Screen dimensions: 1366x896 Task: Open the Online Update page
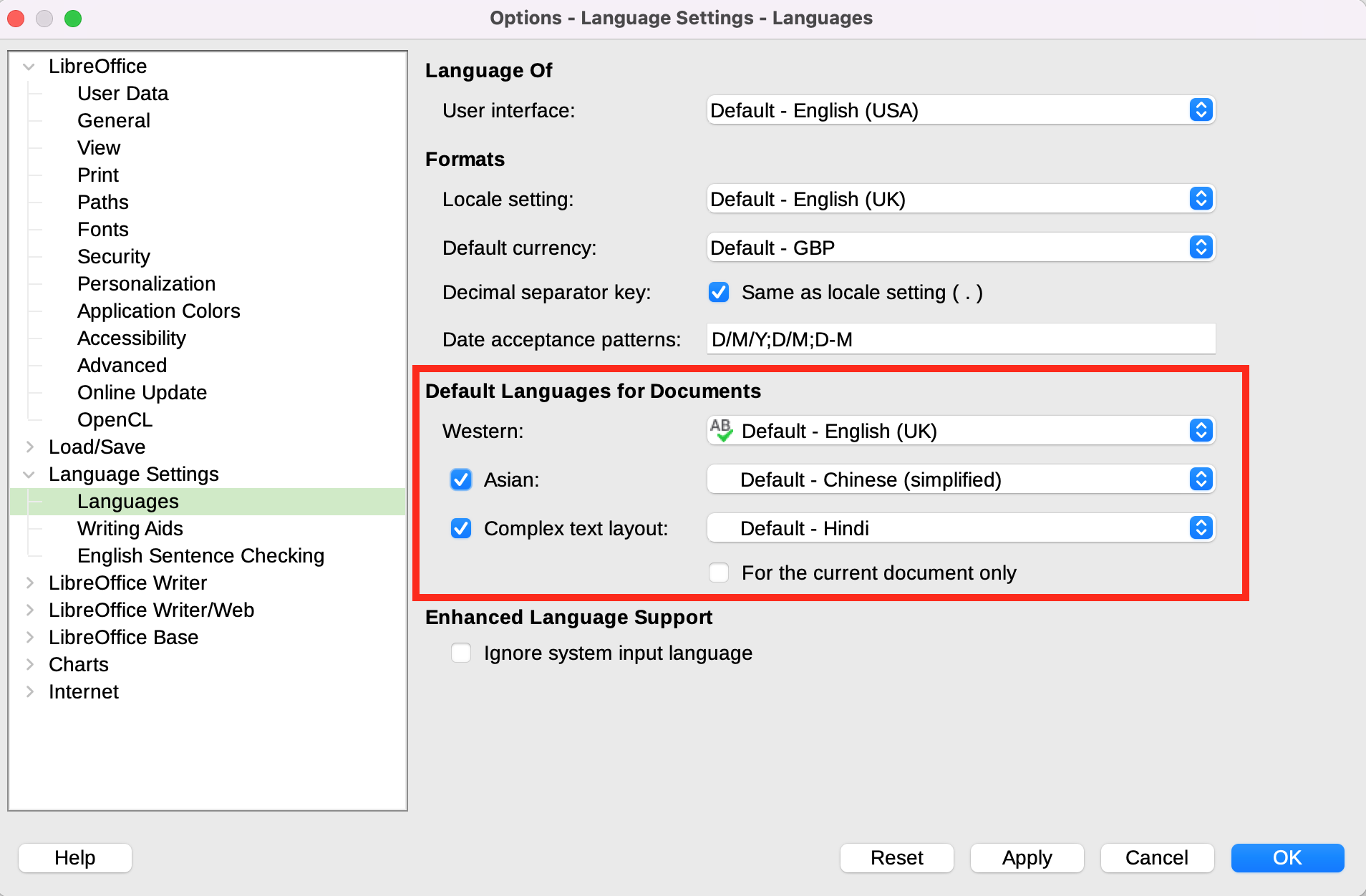(x=142, y=392)
